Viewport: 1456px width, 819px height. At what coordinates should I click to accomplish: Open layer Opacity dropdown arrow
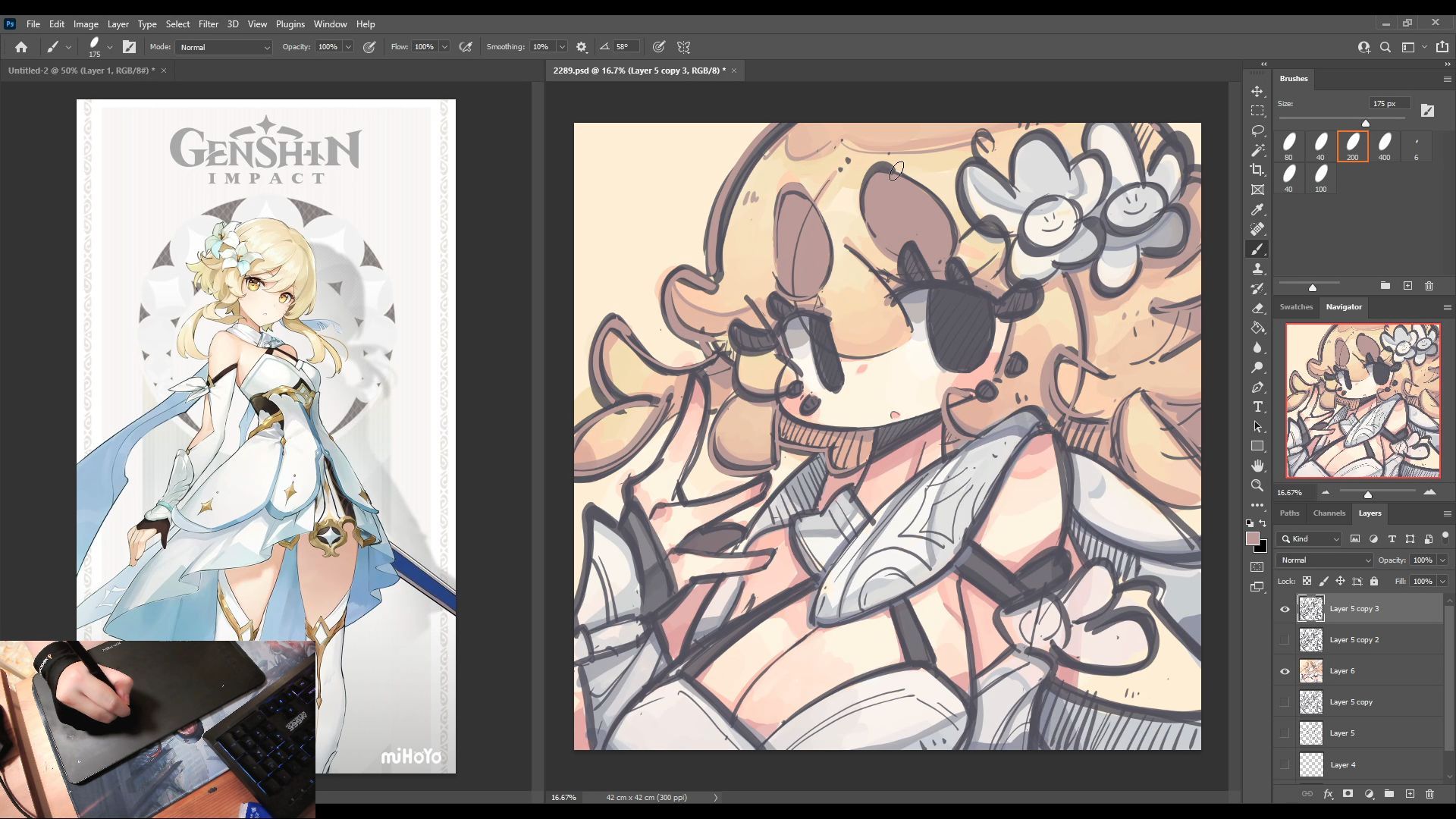[x=1442, y=560]
